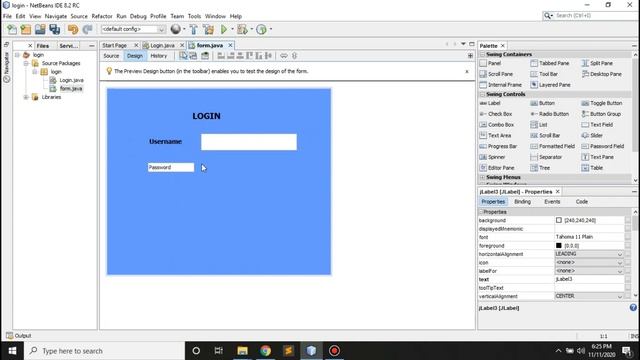This screenshot has height=360, width=640.
Task: Click the background color swatch in Properties
Action: click(x=558, y=220)
